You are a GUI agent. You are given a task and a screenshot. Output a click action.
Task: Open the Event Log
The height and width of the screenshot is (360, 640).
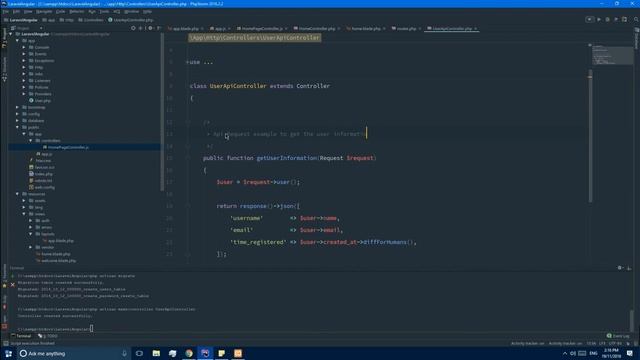pyautogui.click(x=618, y=336)
